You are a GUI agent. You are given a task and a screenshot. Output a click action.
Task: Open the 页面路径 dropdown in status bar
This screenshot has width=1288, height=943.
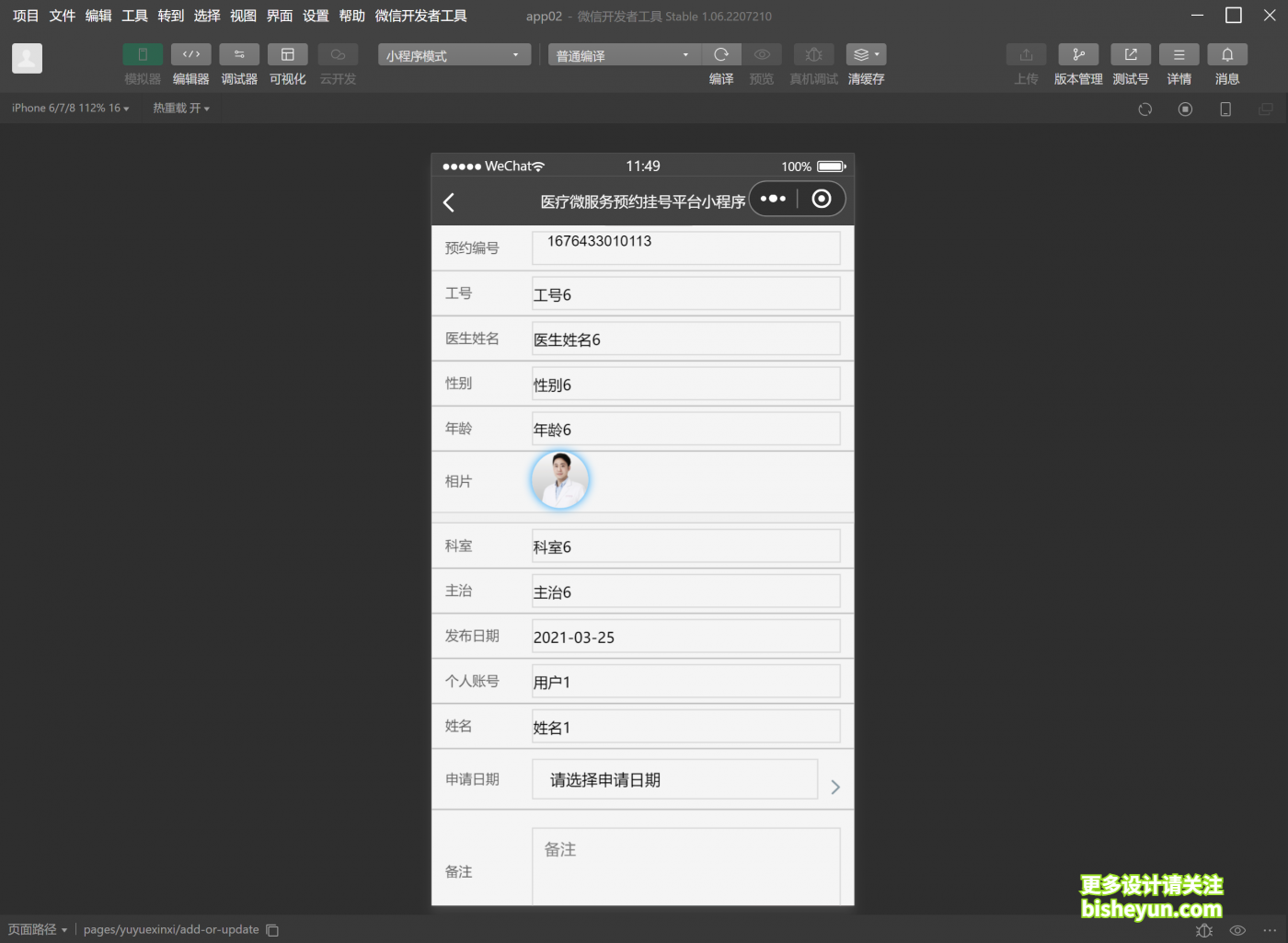[38, 930]
